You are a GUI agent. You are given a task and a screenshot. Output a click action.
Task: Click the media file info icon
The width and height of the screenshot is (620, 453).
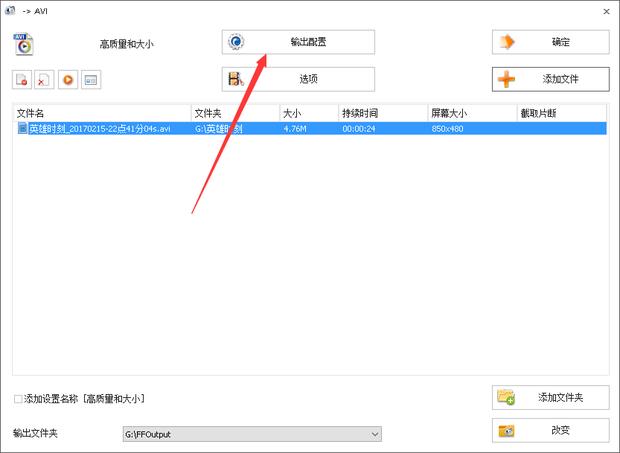pos(91,80)
